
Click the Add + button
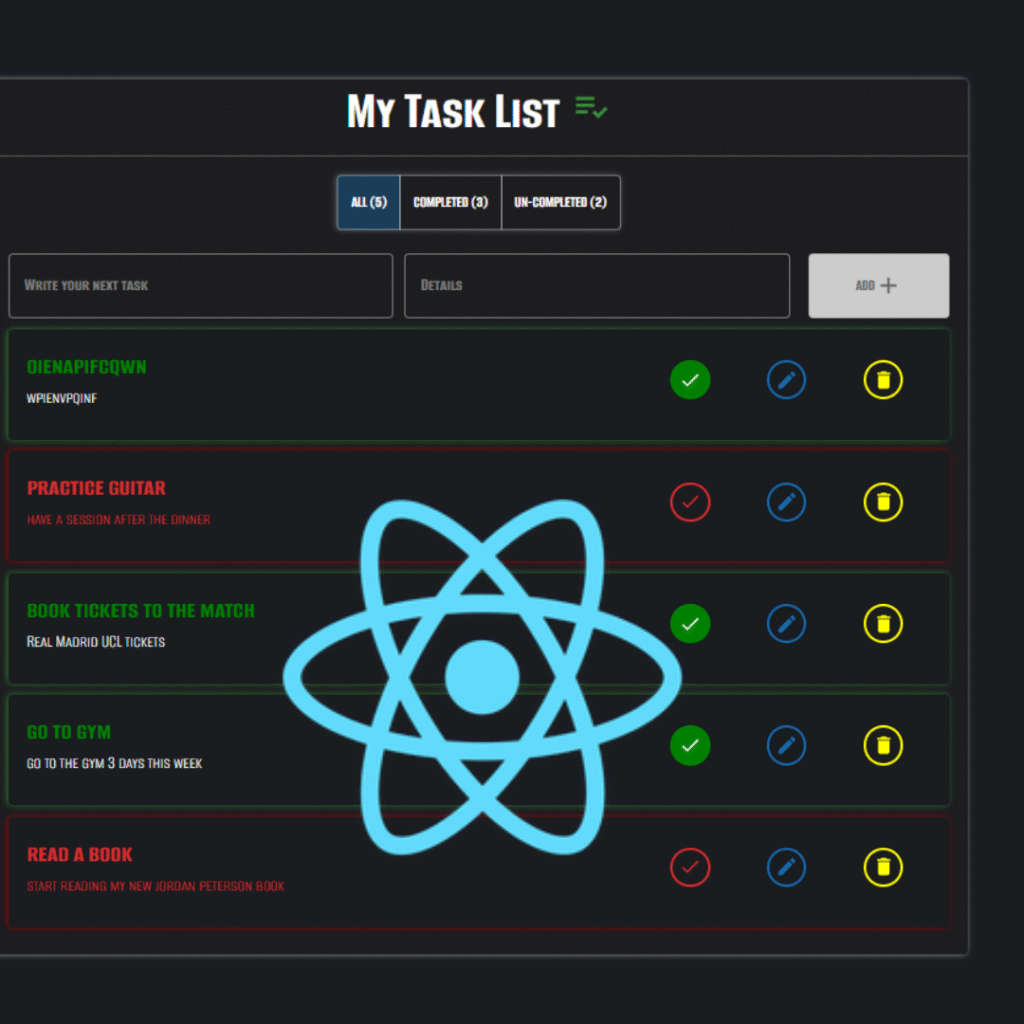pos(878,285)
